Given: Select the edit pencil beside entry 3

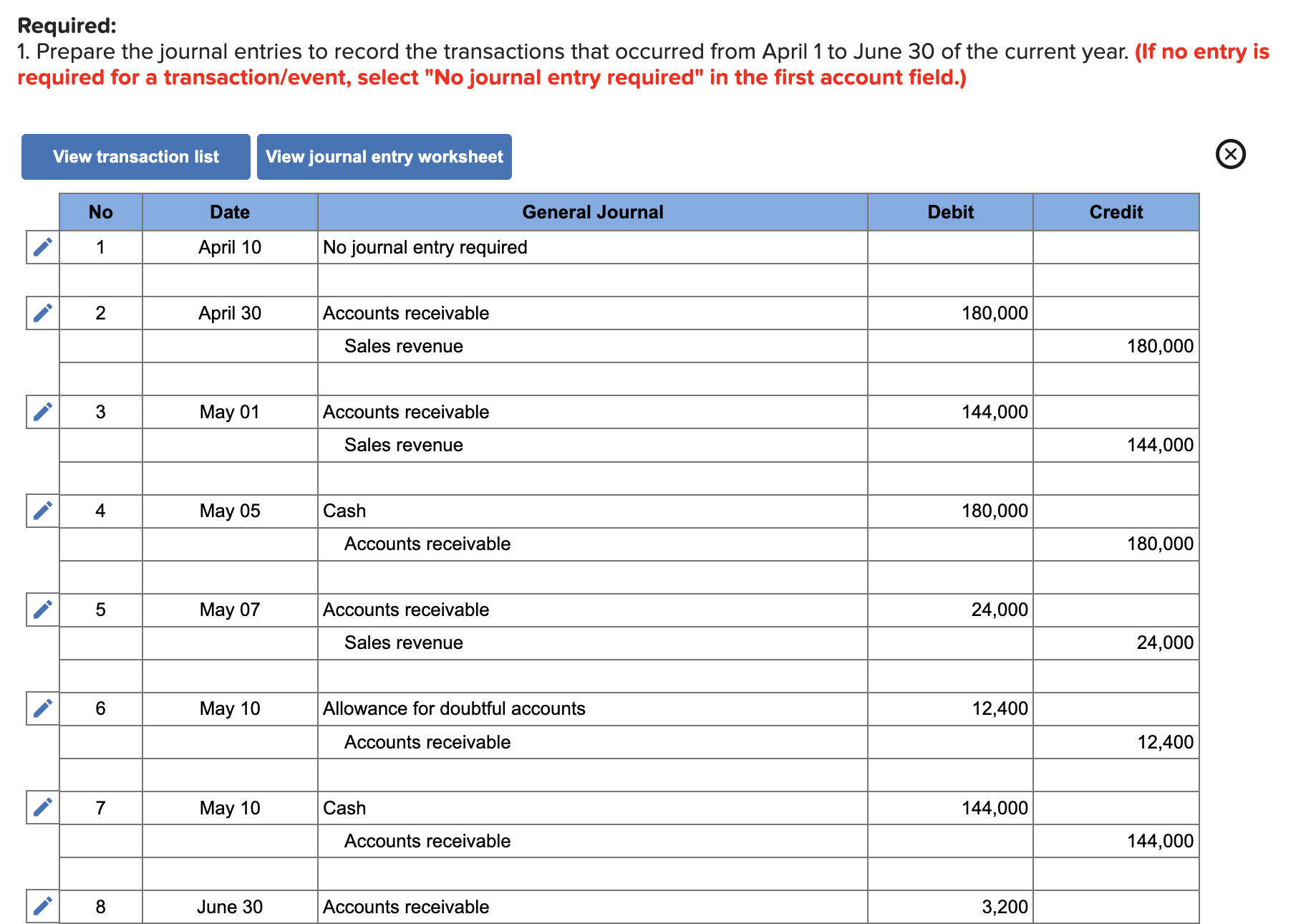Looking at the screenshot, I should 42,412.
